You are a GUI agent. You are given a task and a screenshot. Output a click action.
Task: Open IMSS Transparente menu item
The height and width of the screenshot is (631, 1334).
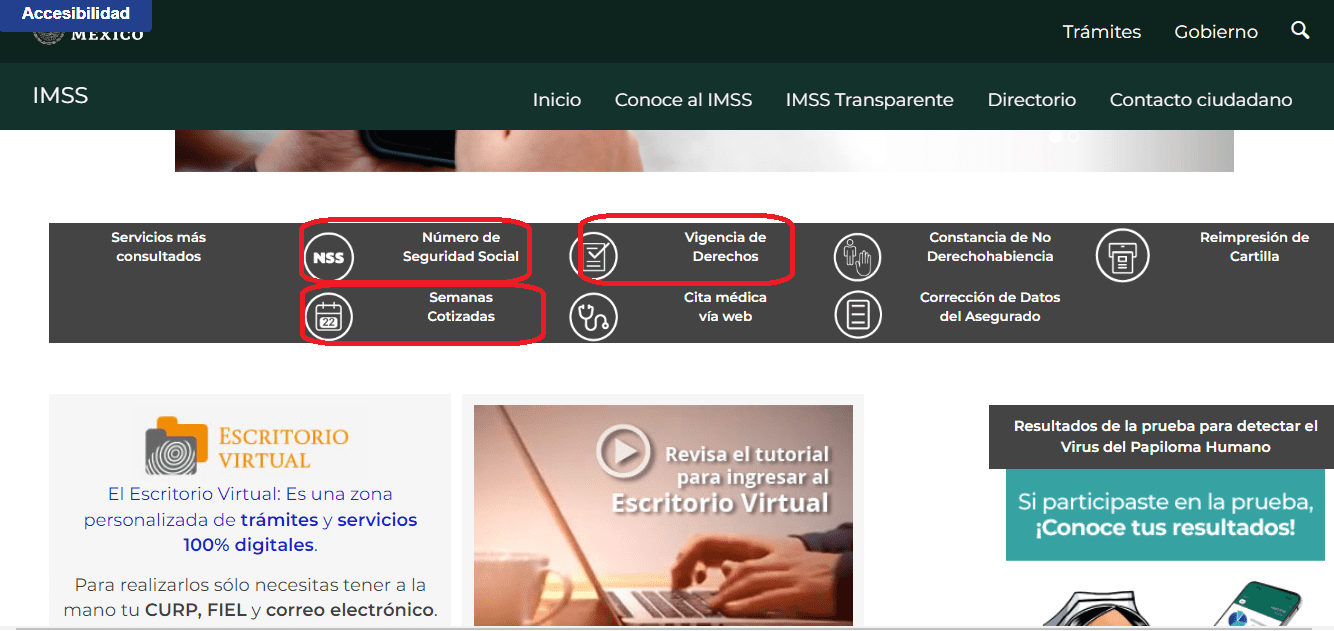pos(869,100)
